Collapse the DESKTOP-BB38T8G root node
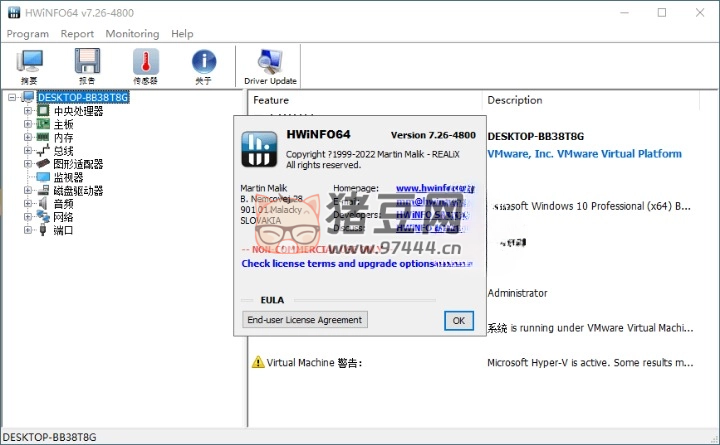Viewport: 720px width, 445px height. [12, 98]
